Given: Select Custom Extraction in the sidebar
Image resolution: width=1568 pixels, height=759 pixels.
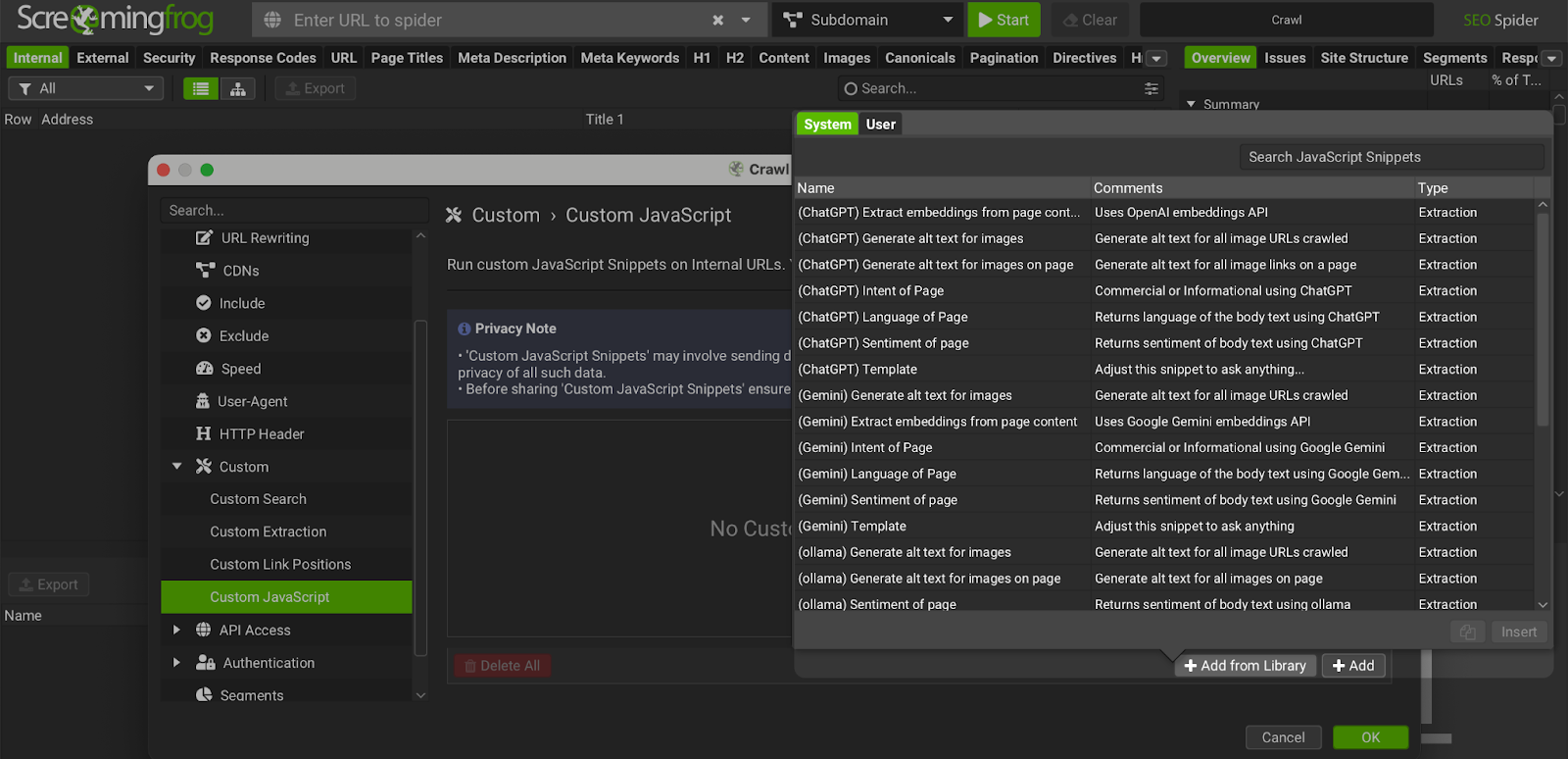Looking at the screenshot, I should point(286,531).
